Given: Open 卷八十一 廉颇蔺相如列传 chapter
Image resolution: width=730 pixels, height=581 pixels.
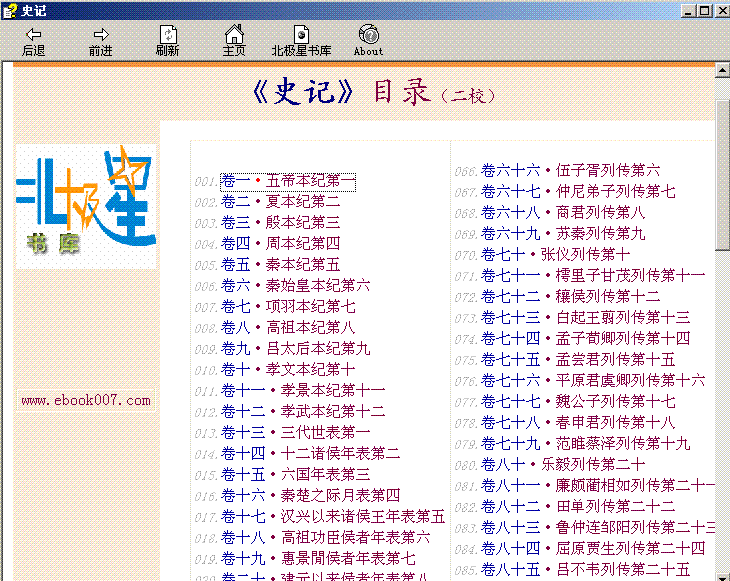Looking at the screenshot, I should pyautogui.click(x=598, y=486).
